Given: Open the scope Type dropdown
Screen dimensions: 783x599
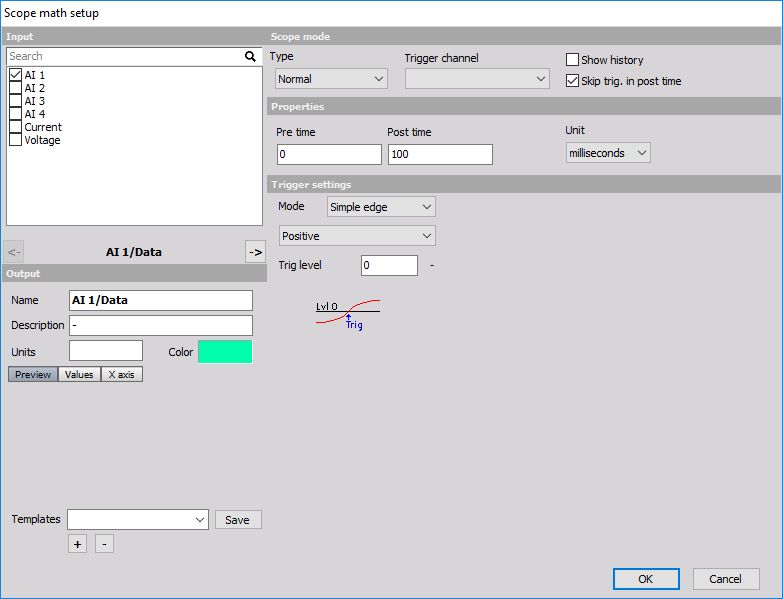Looking at the screenshot, I should [332, 79].
